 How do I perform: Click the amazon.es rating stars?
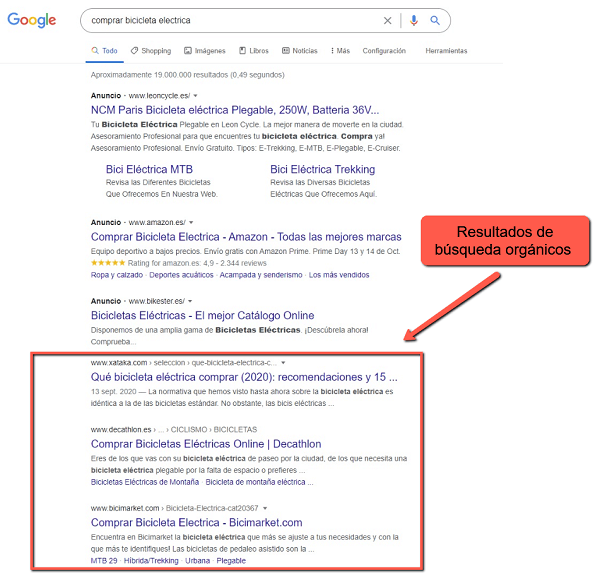coord(108,263)
